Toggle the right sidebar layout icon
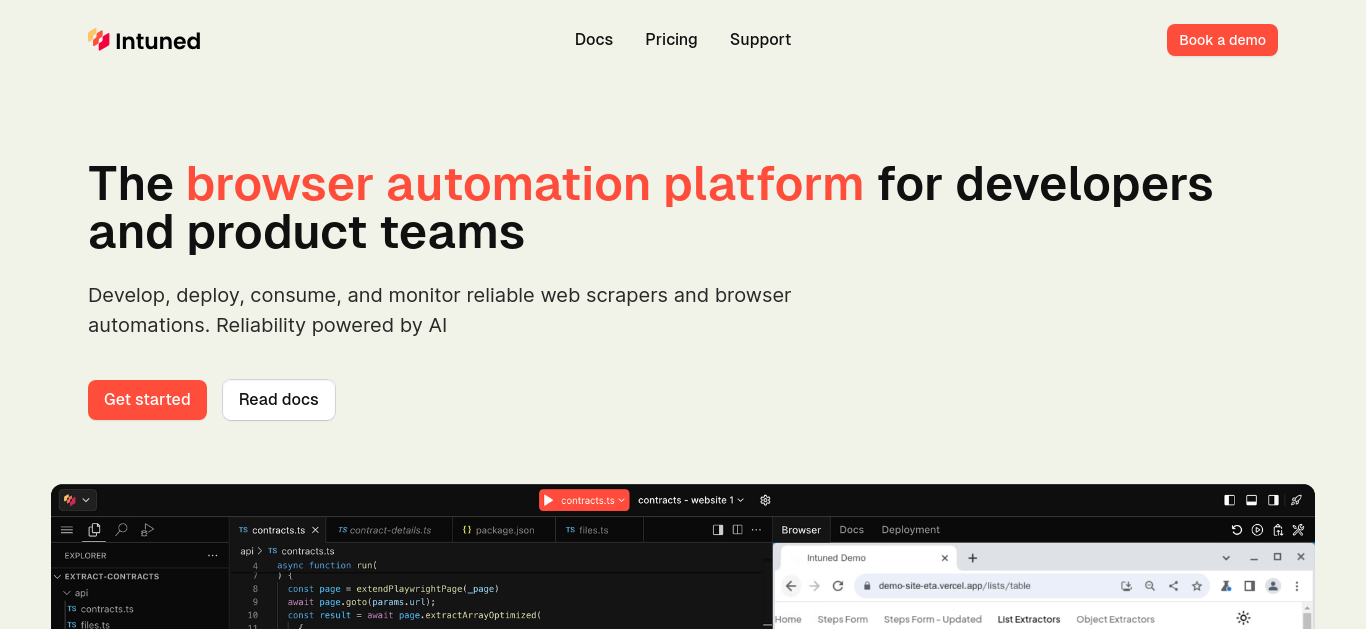The height and width of the screenshot is (629, 1366). [1273, 500]
